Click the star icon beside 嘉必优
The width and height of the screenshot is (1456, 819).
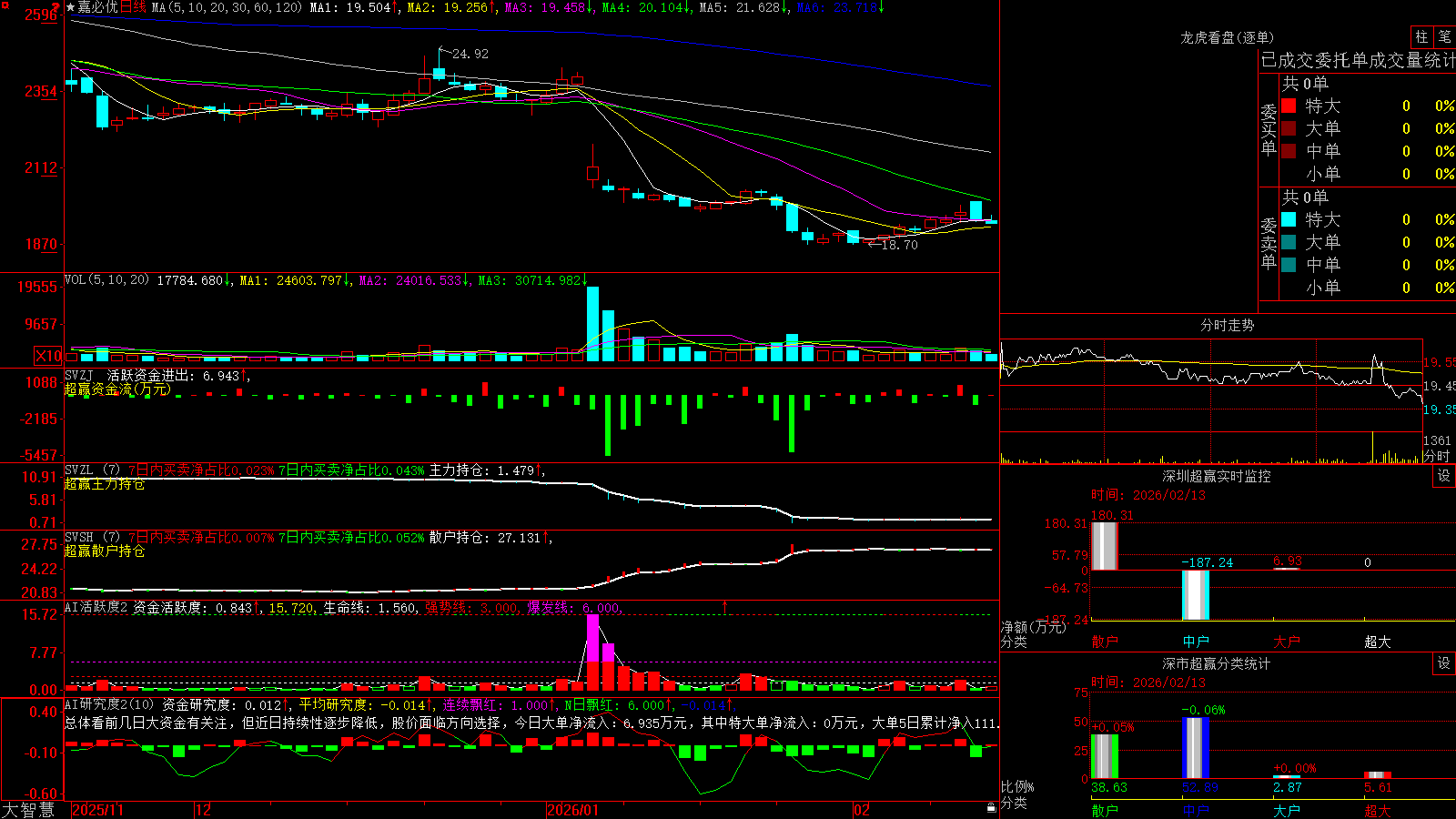(x=70, y=7)
